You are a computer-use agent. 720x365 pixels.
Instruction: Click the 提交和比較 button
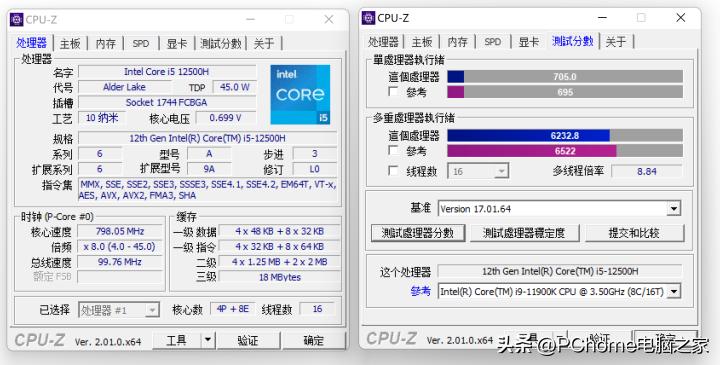point(634,233)
